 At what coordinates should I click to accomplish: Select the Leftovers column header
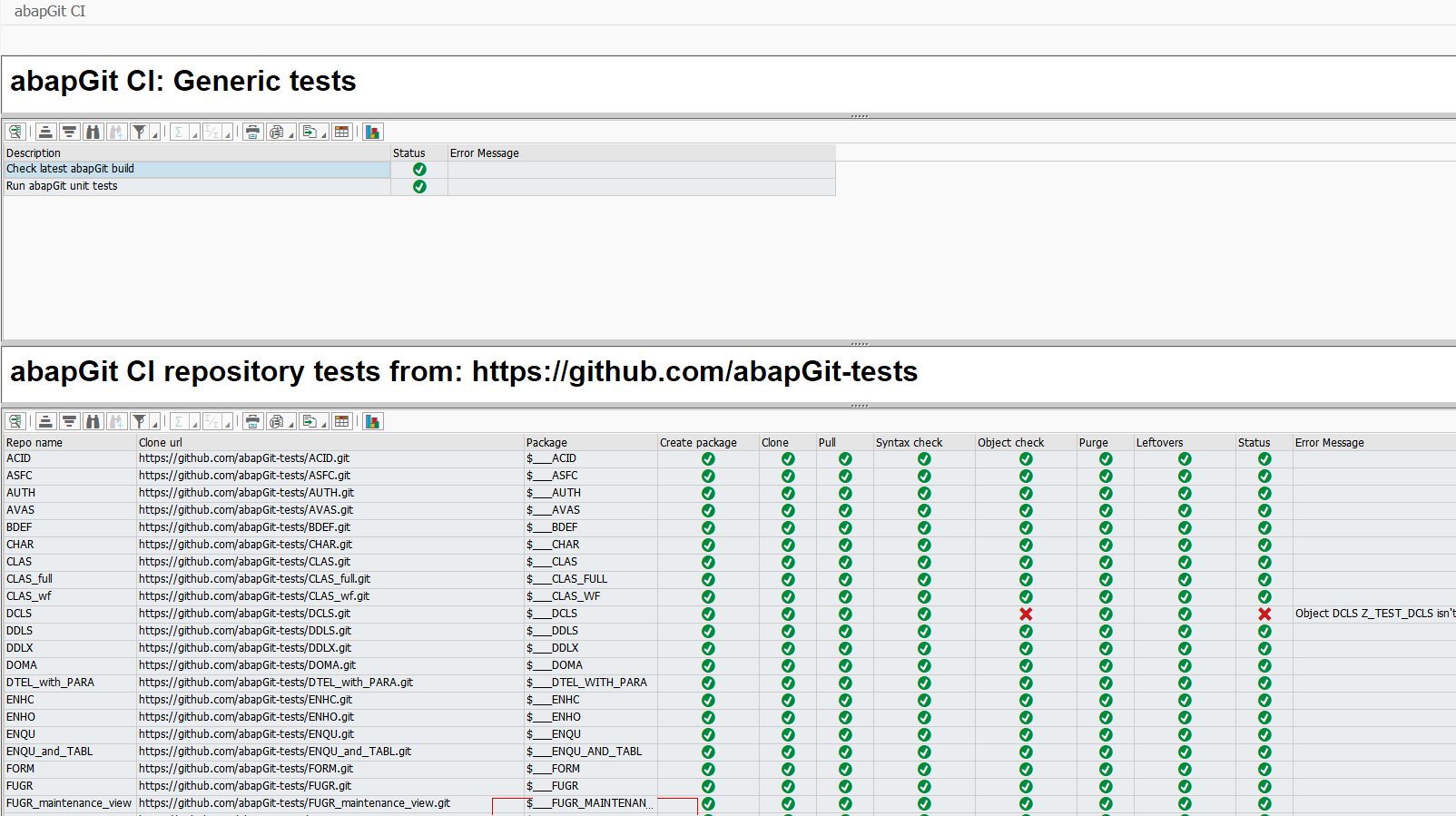pyautogui.click(x=1185, y=443)
